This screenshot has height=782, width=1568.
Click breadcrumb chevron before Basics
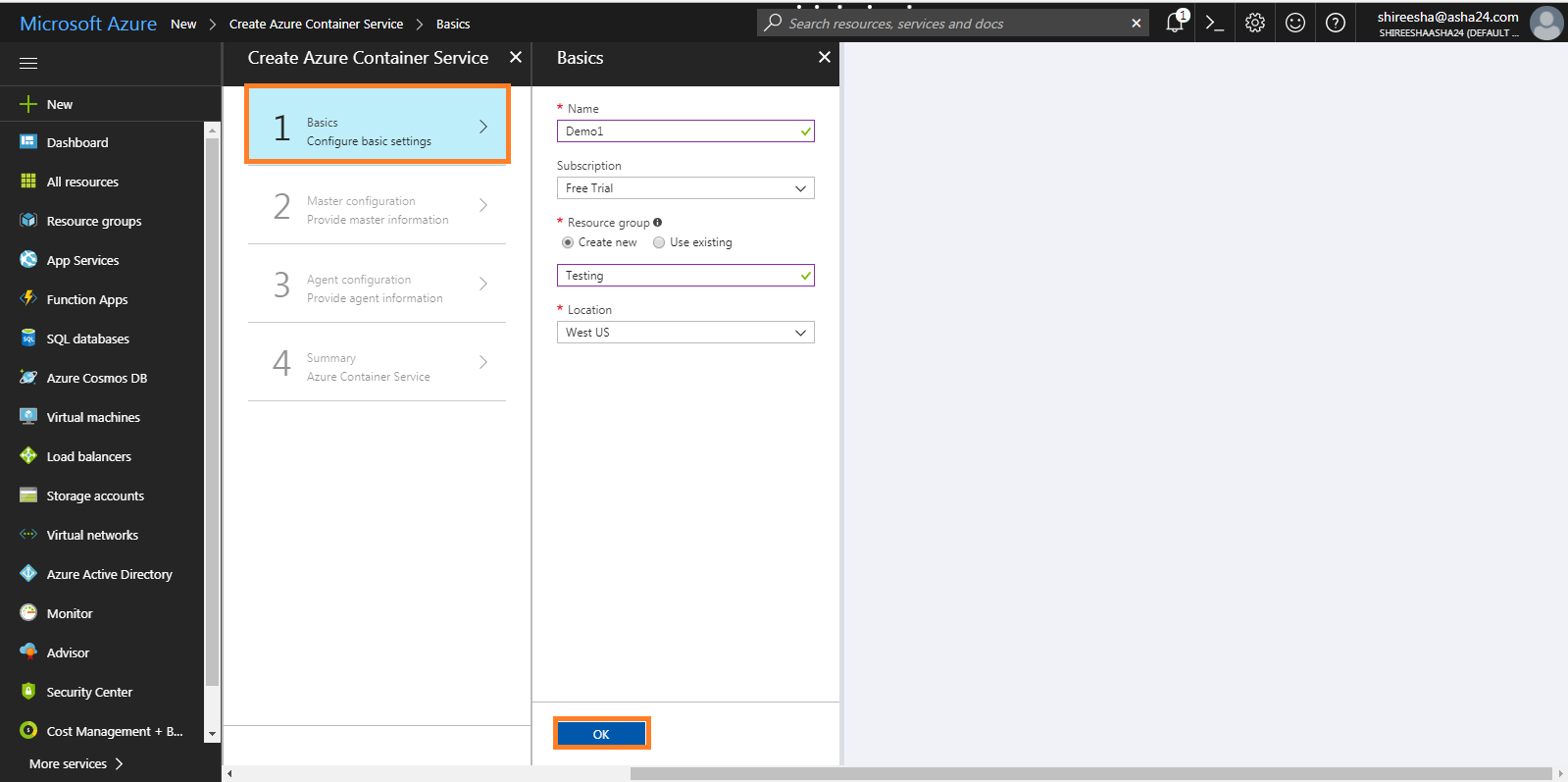(420, 24)
